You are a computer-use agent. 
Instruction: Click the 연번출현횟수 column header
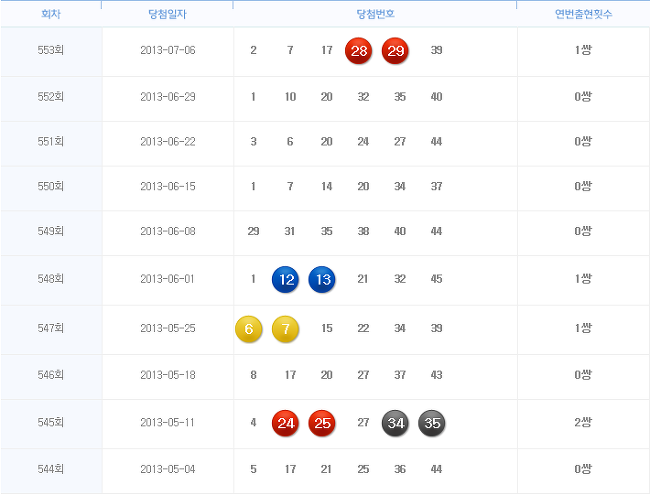point(583,14)
